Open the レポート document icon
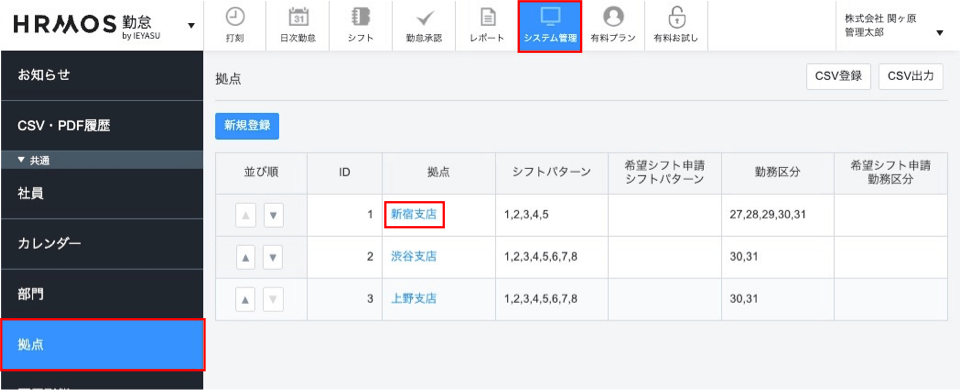This screenshot has height=390, width=960. 487,17
